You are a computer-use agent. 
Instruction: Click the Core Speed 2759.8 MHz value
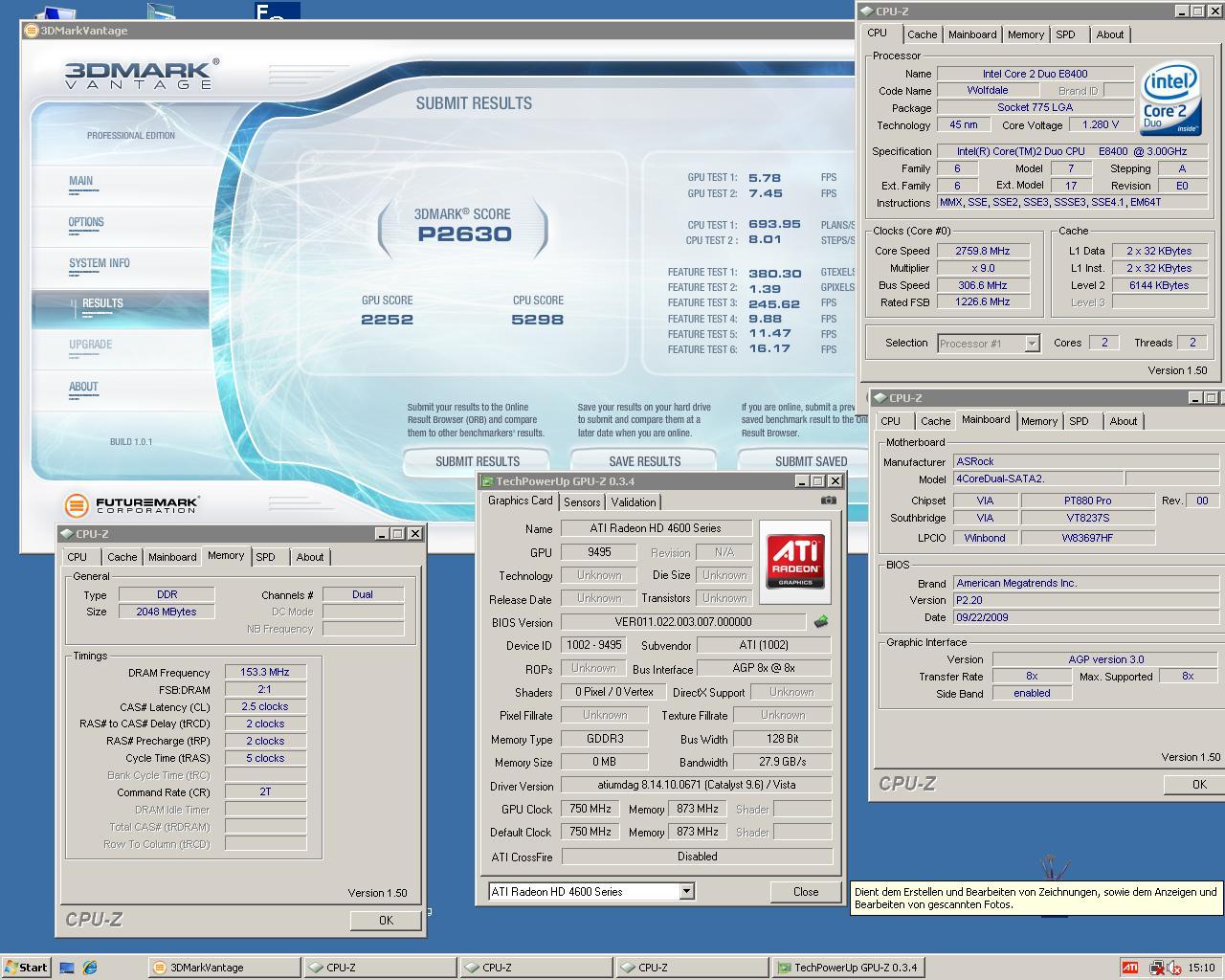point(982,251)
